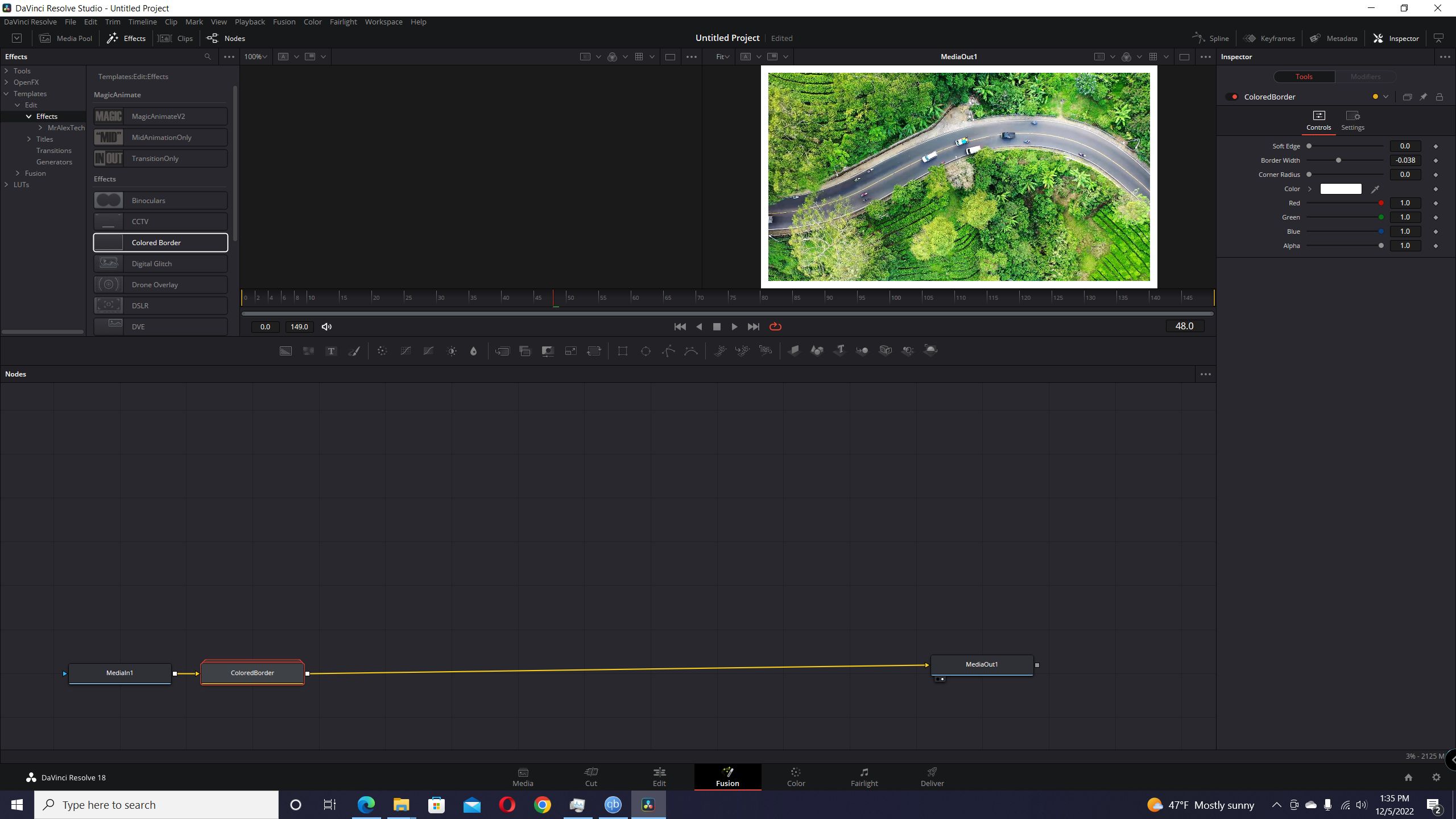Toggle loop playback button

coord(775,326)
